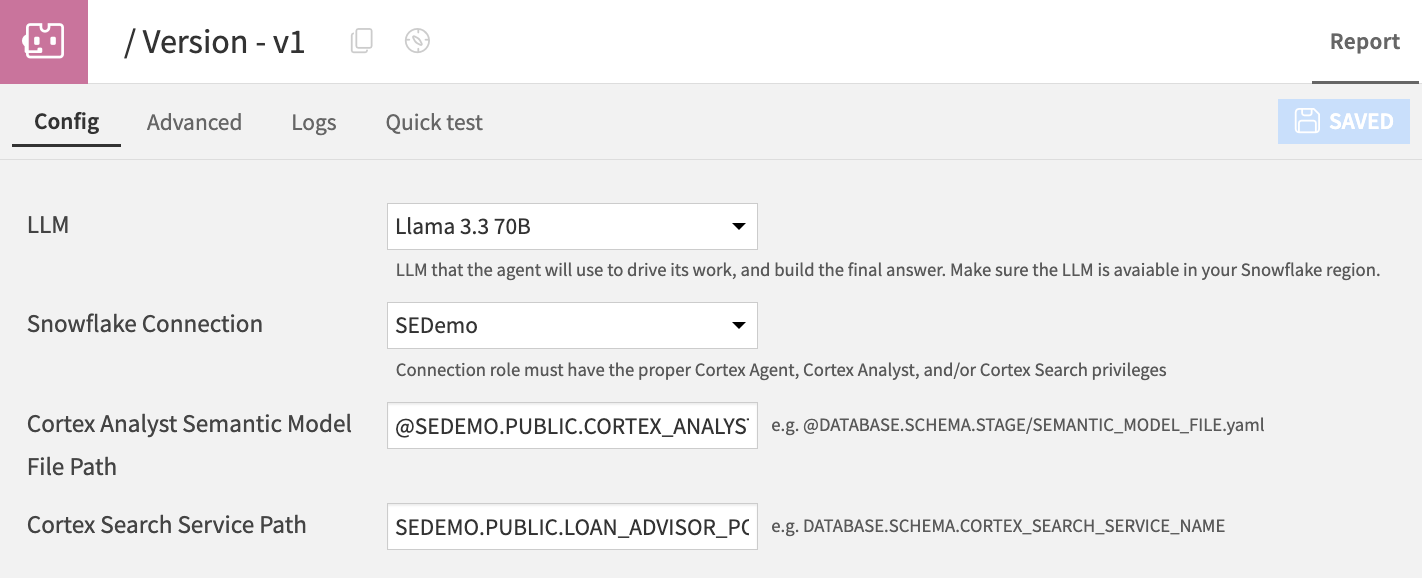Screen dimensions: 1422x578
Task: Click the LOAN_ADVISOR search service path value
Action: tap(572, 526)
